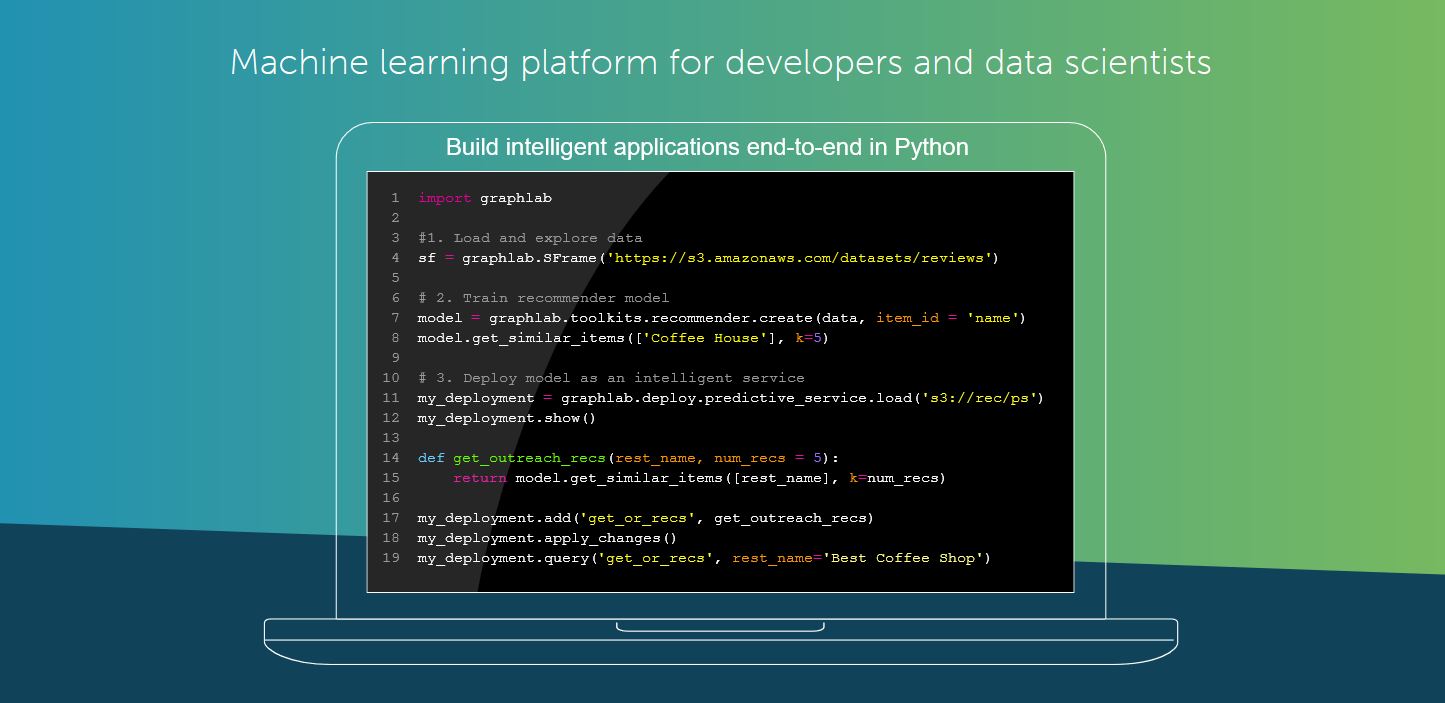Click code line 'import graphlab'
The width and height of the screenshot is (1445, 703).
click(x=485, y=198)
